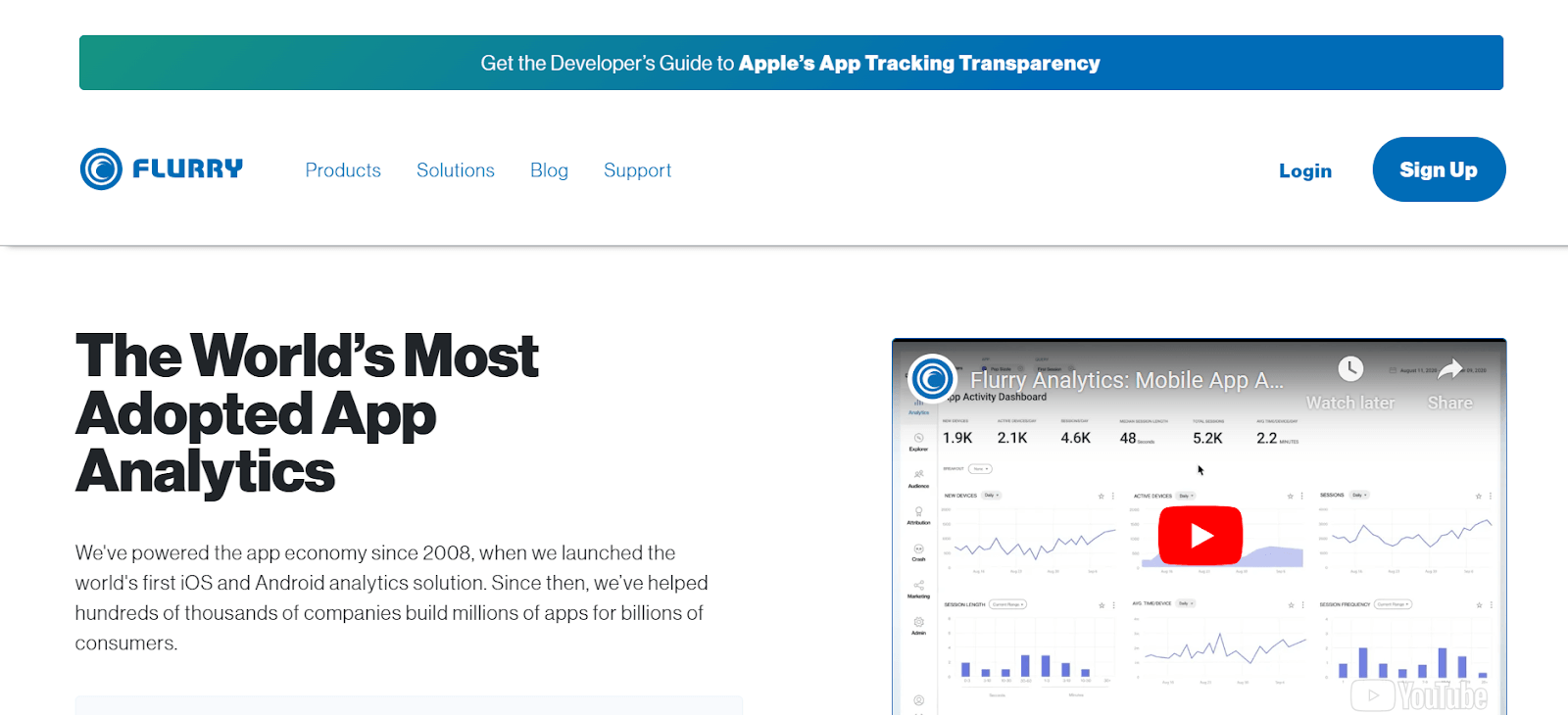The image size is (1568, 715).
Task: Click the Share arrow icon on video
Action: (x=1450, y=369)
